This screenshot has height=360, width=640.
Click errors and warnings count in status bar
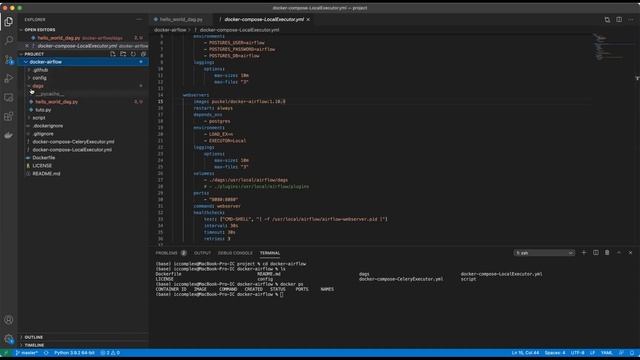(x=110, y=353)
